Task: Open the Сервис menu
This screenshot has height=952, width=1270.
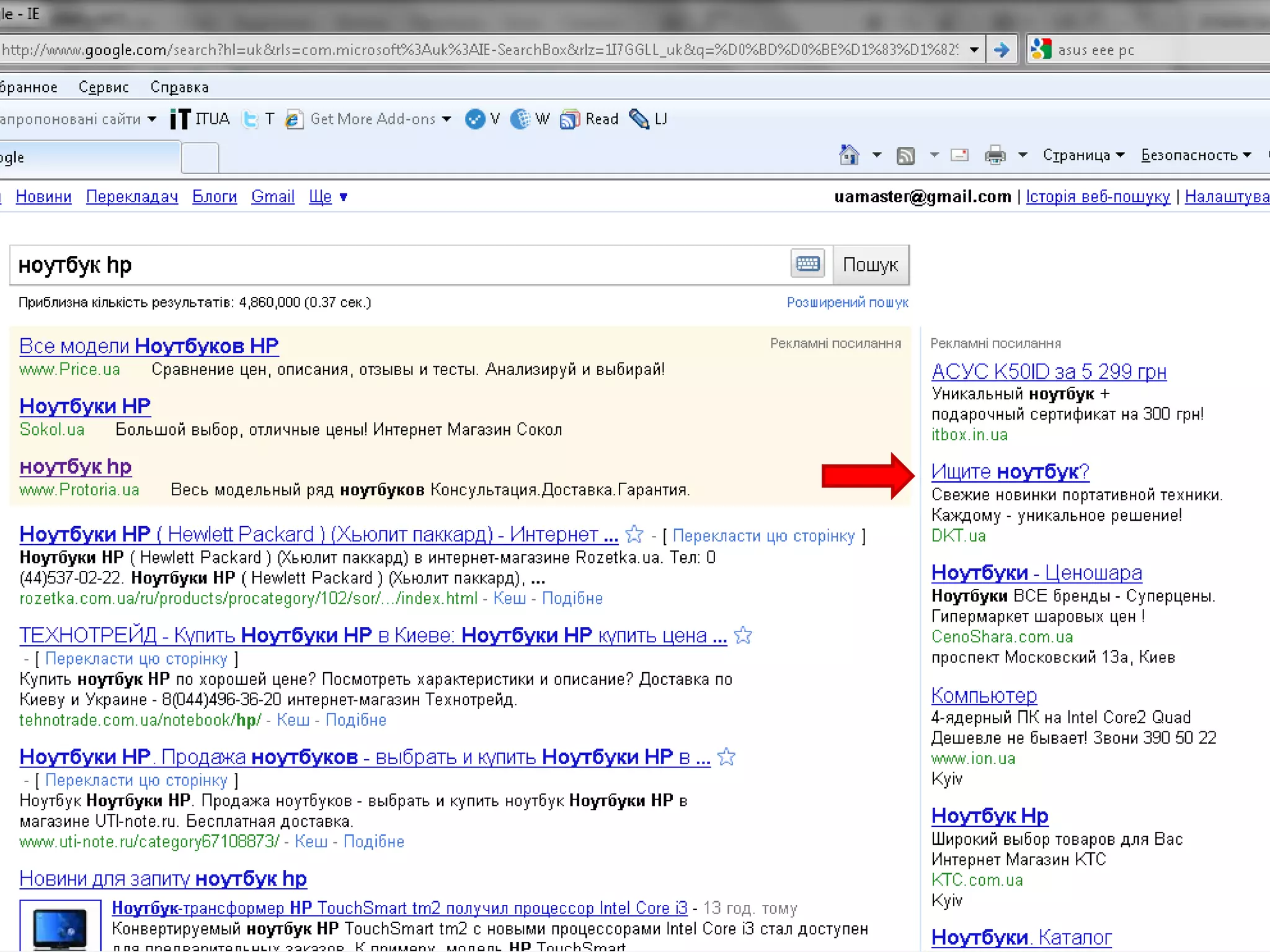Action: 104,87
